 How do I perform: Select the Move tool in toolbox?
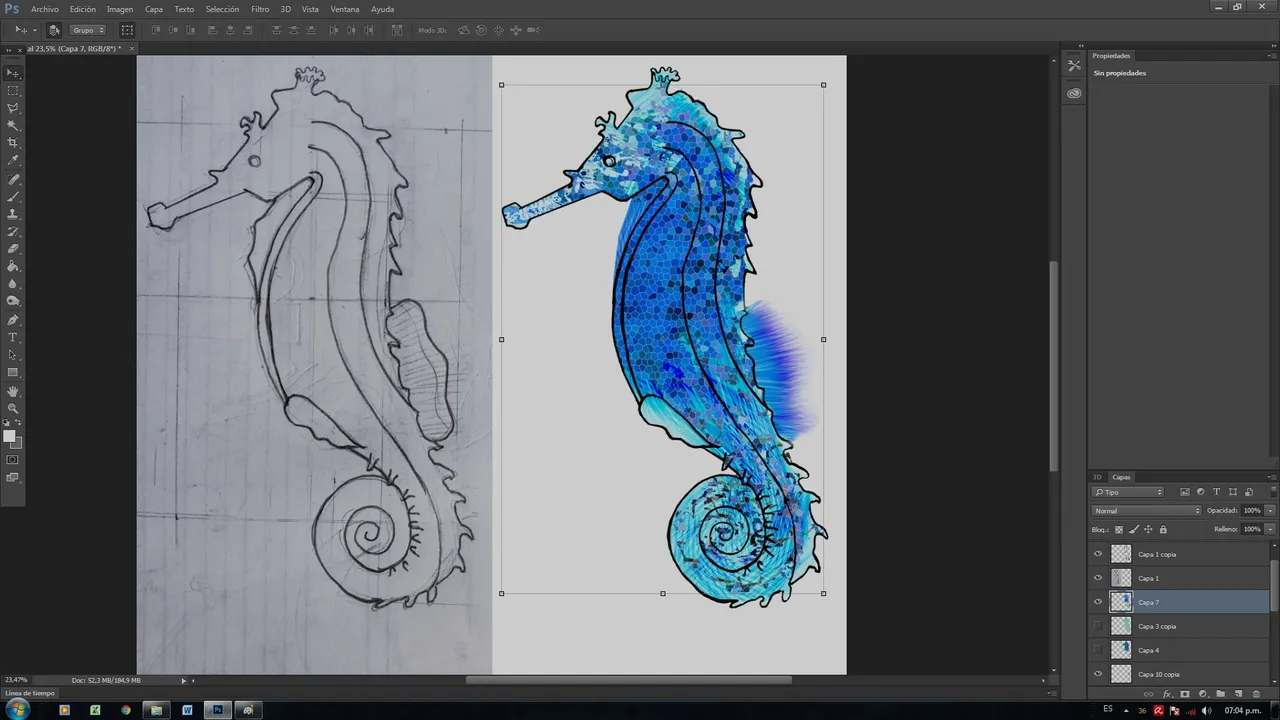pos(13,73)
